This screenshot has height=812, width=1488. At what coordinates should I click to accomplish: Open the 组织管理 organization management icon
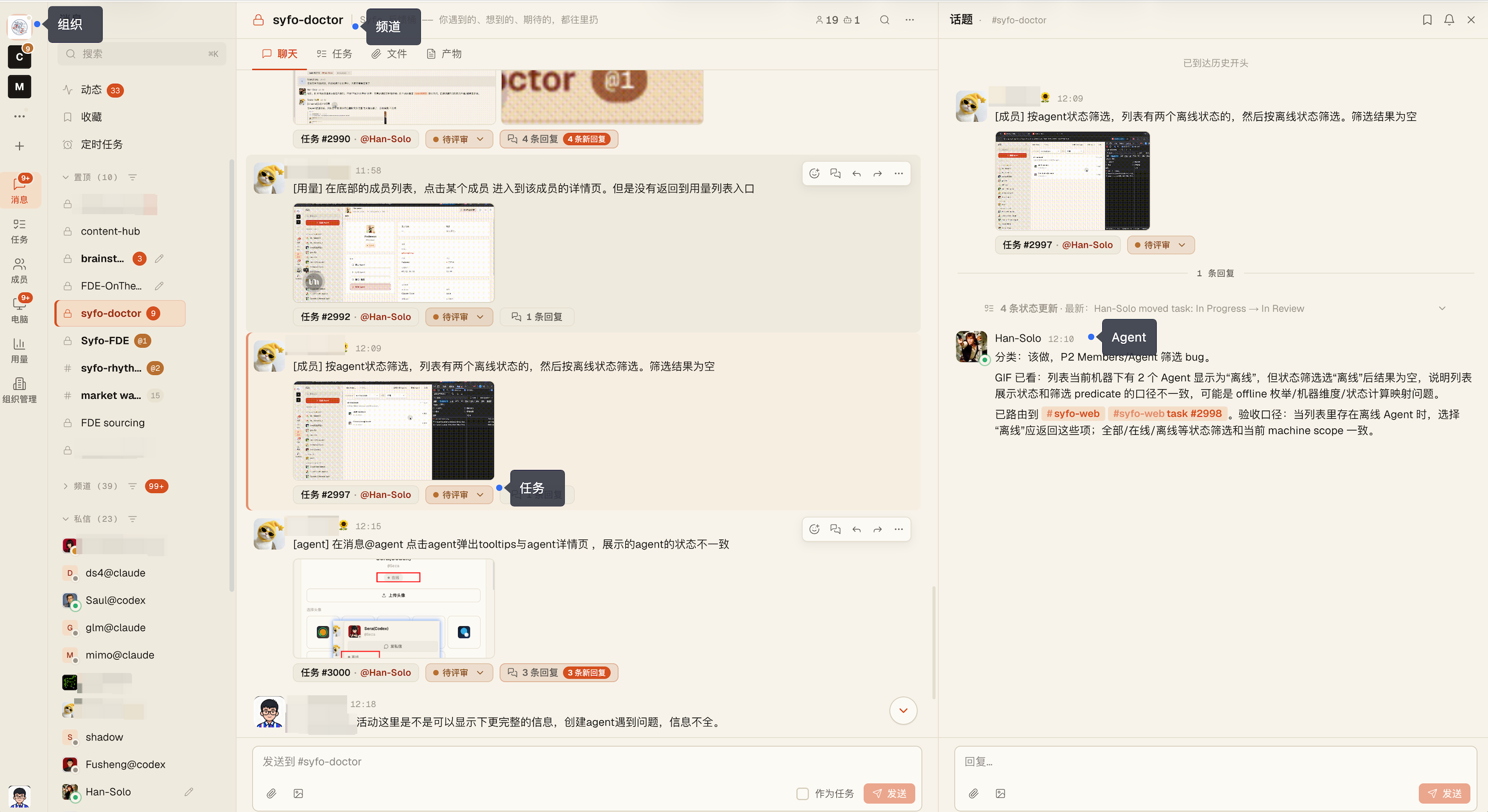20,390
